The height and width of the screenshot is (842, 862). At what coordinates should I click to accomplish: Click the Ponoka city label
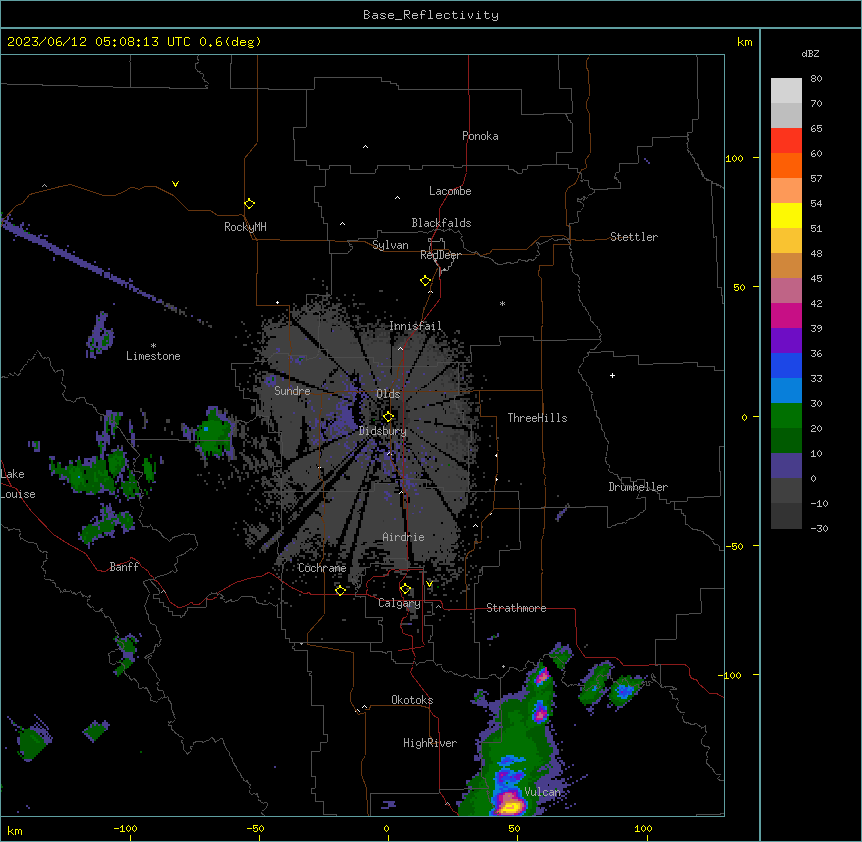click(480, 136)
